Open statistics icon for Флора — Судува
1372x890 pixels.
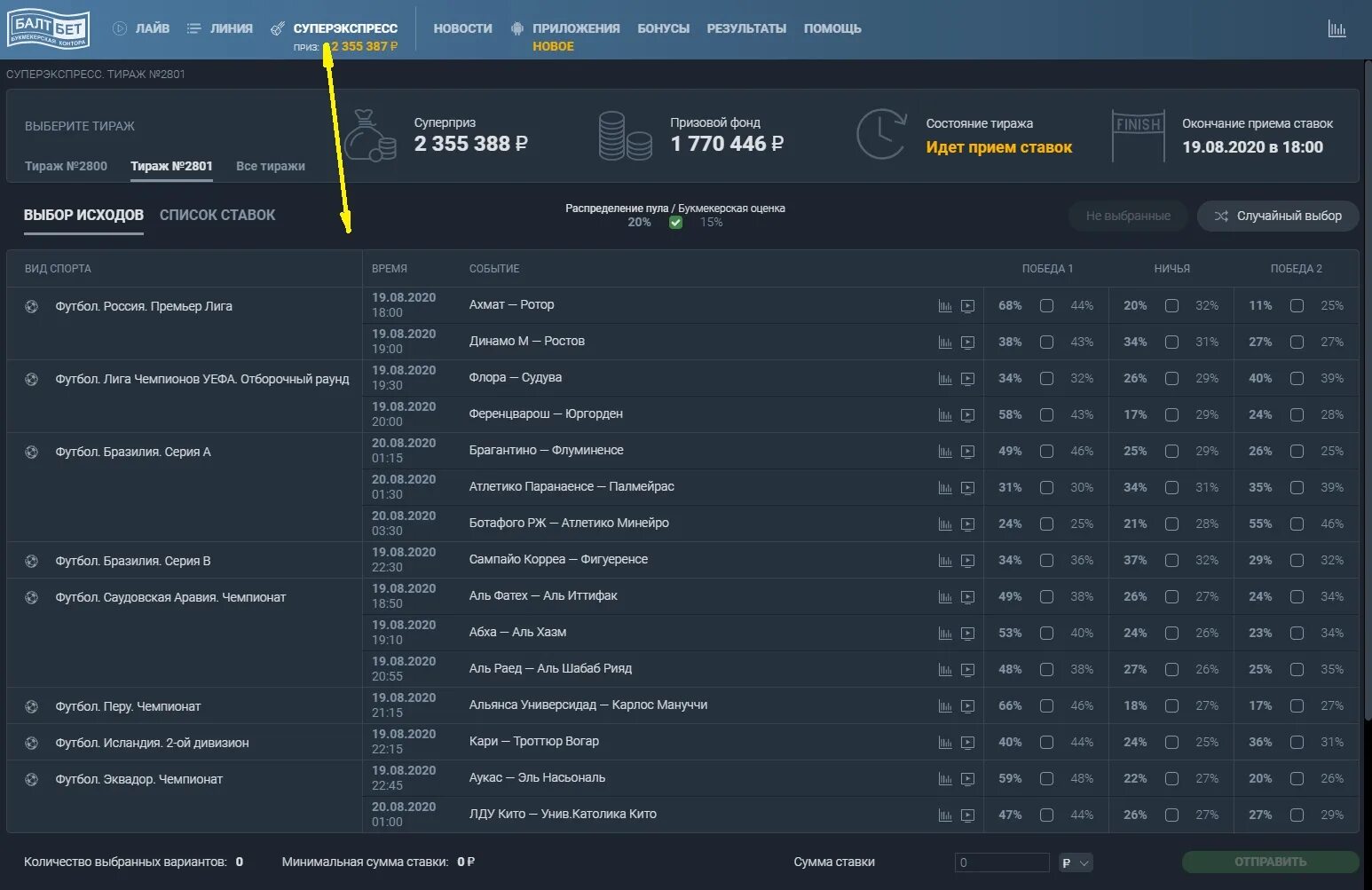tap(945, 379)
